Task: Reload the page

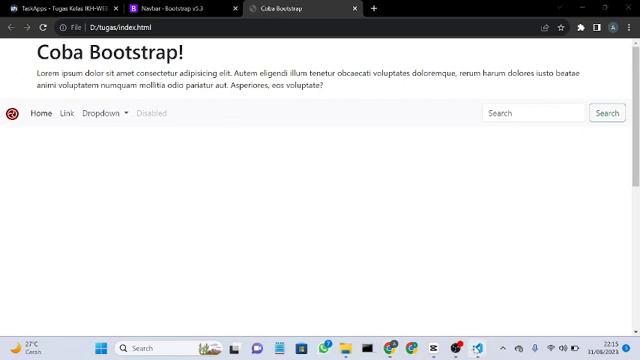Action: pos(43,27)
